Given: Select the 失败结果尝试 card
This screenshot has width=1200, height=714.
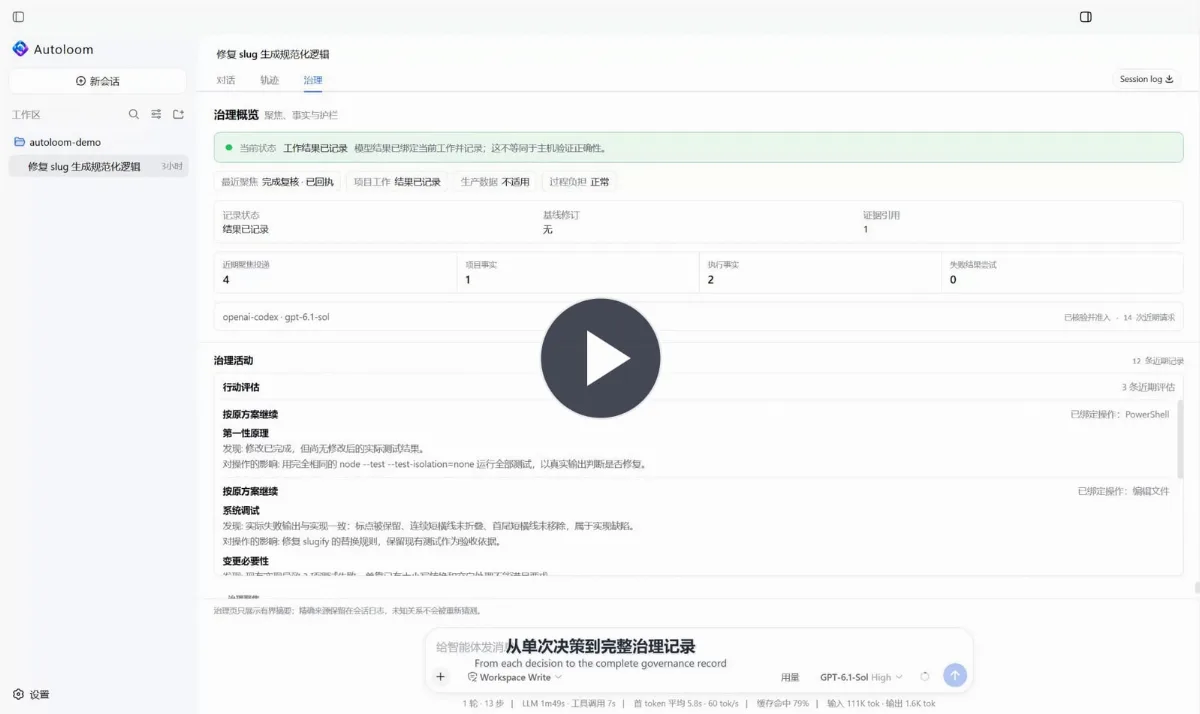Looking at the screenshot, I should click(x=1062, y=272).
